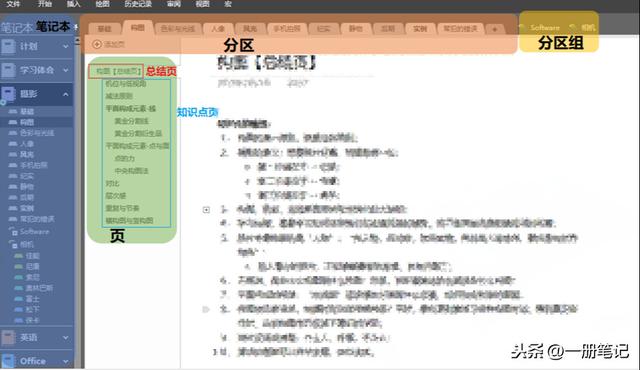Image resolution: width=640 pixels, height=370 pixels.
Task: Open the 平面构成元素-线 page
Action: tap(131, 109)
